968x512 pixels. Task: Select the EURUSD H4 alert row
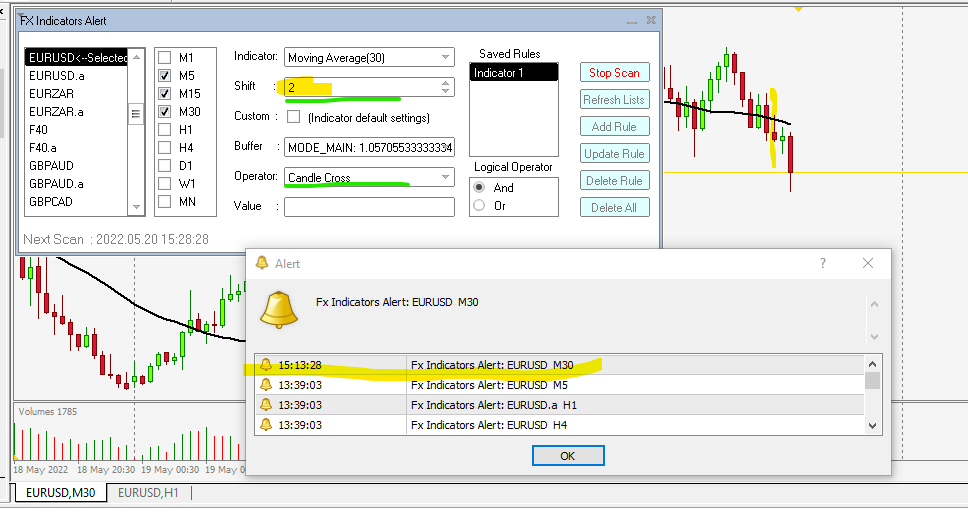560,425
